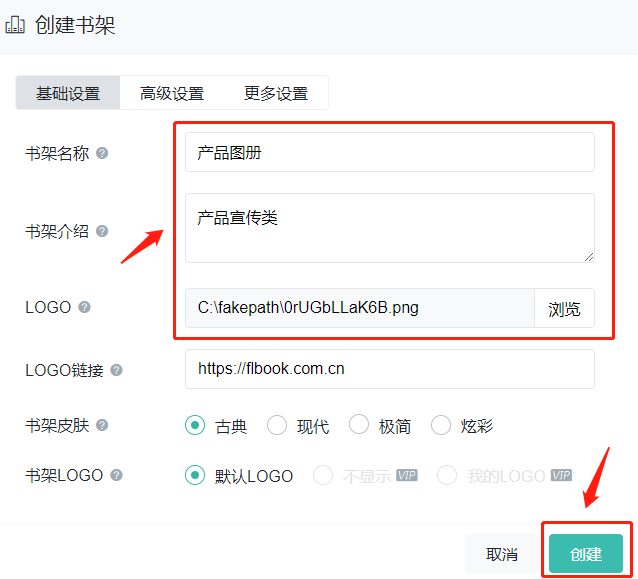638x579 pixels.
Task: Switch to 基础设置 tab
Action: click(68, 93)
